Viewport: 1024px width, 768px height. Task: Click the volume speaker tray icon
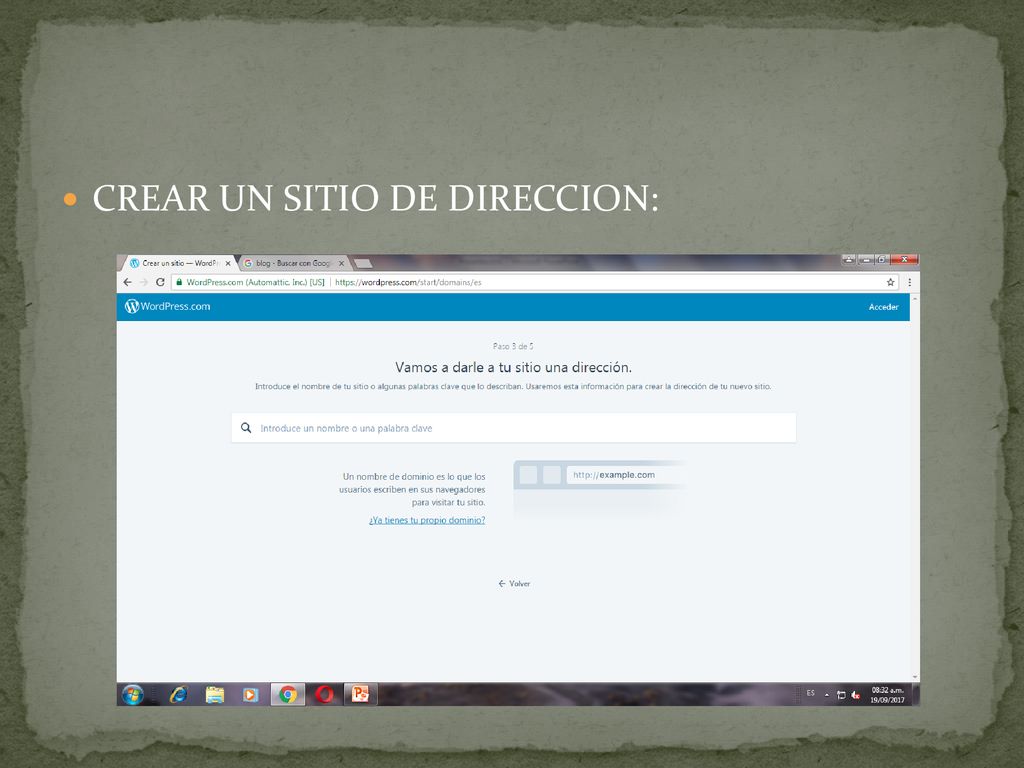point(856,695)
